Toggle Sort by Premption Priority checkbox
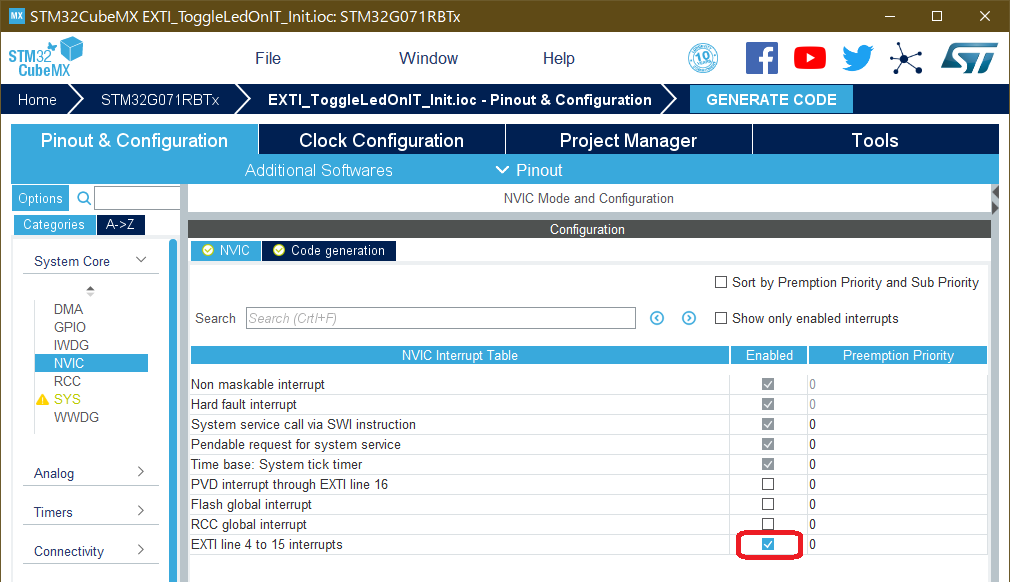 pyautogui.click(x=721, y=282)
